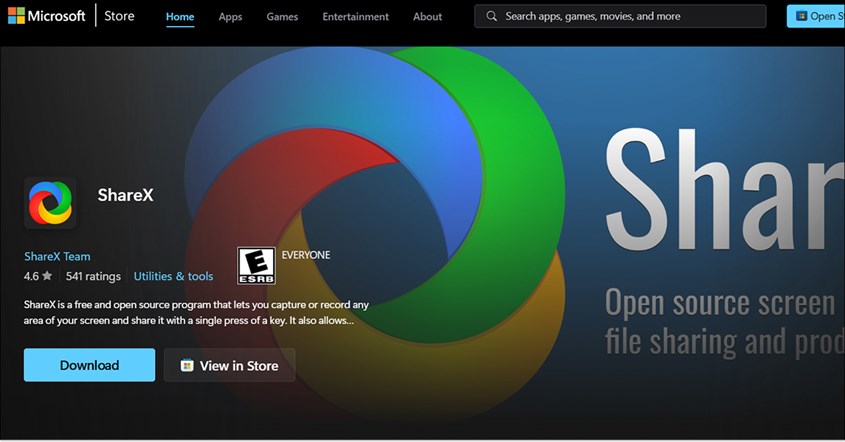Select the About menu item
This screenshot has width=845, height=442.
pos(428,16)
